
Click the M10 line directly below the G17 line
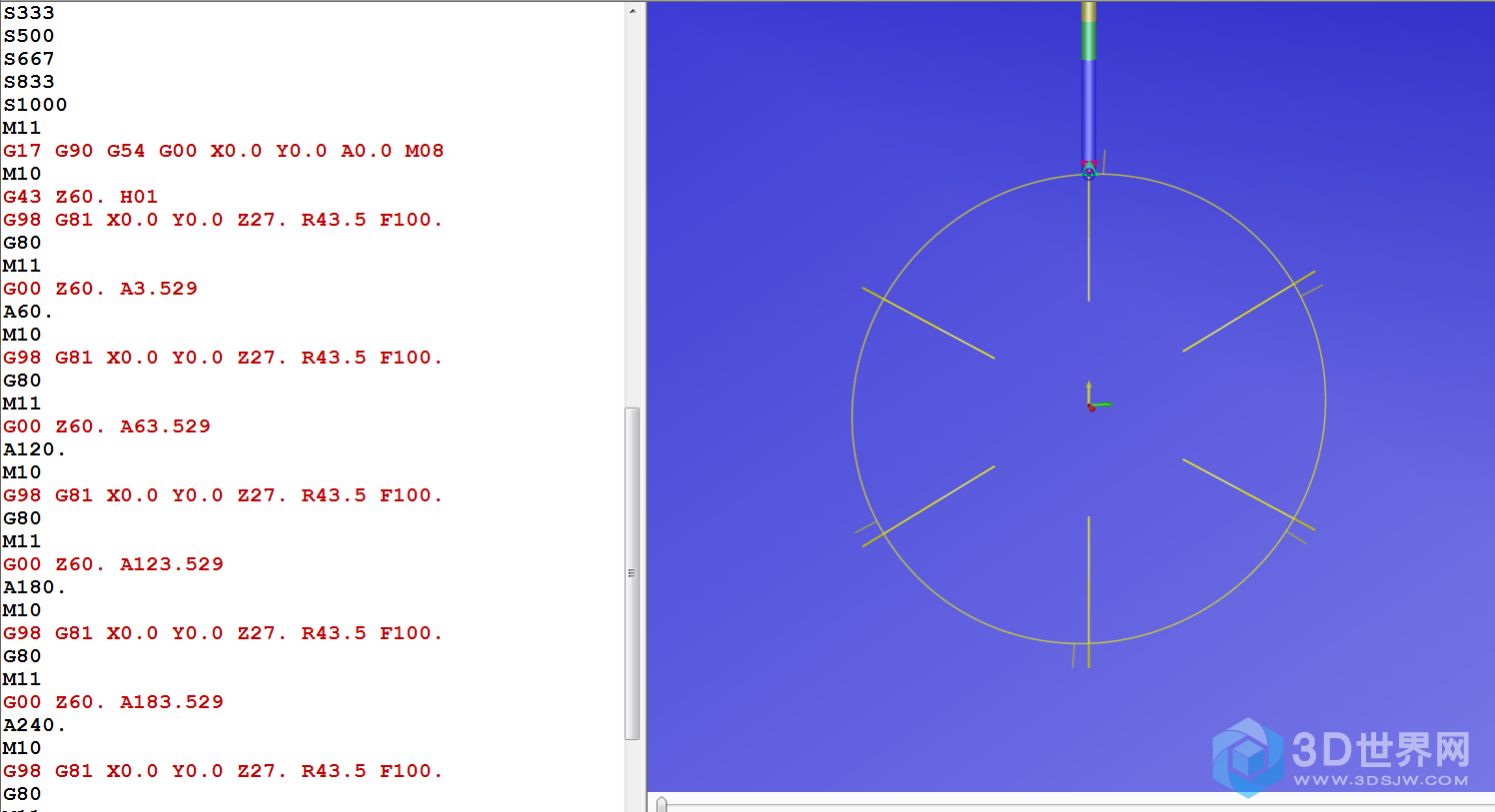click(22, 174)
